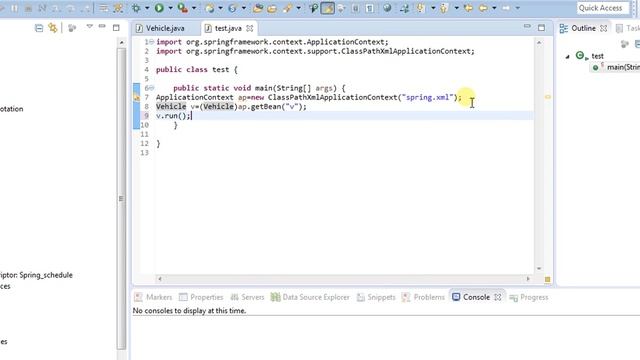
Task: Click editor horizontal scrollbar right arrow
Action: tap(528, 279)
